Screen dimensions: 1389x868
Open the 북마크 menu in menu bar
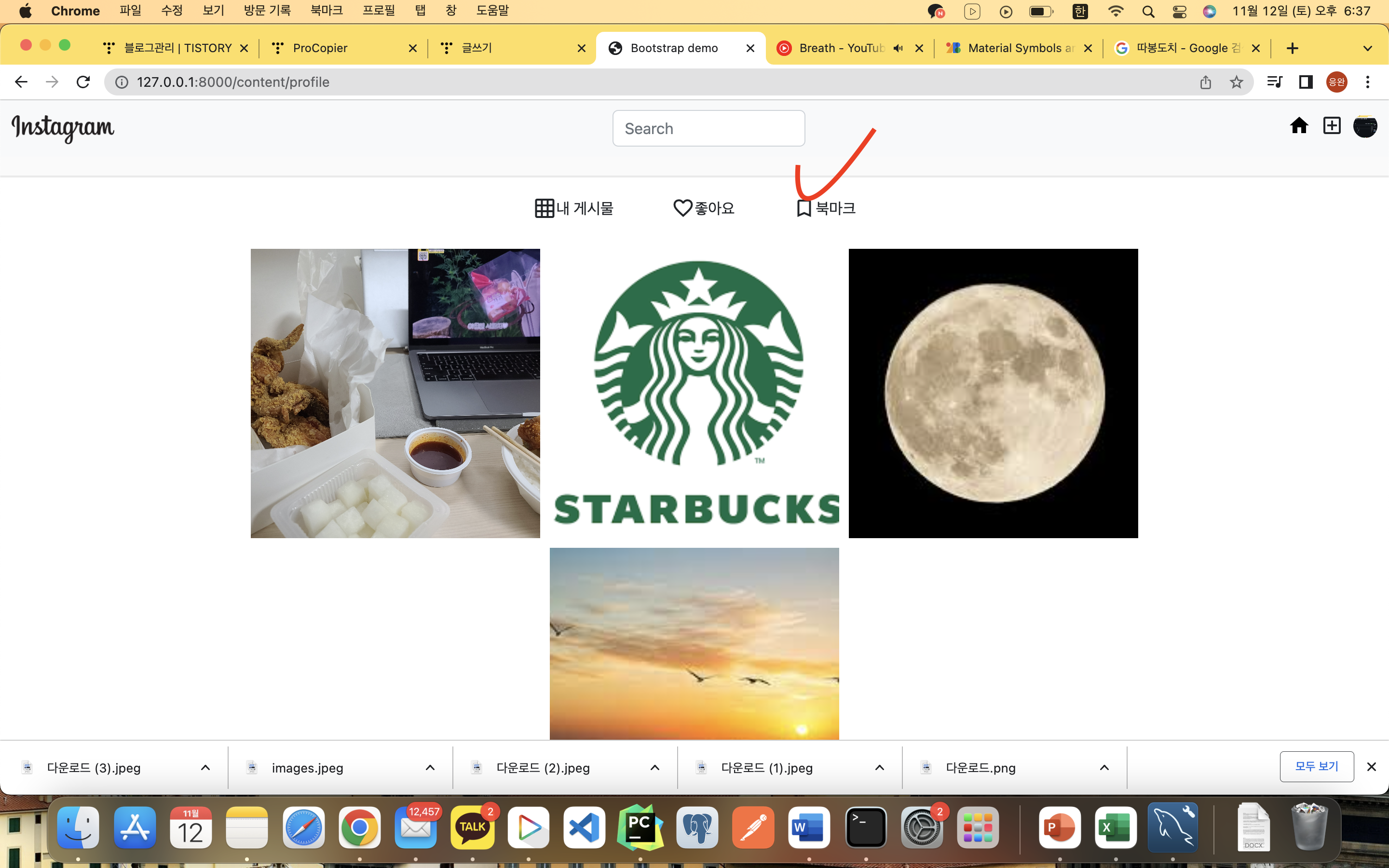pos(327,10)
